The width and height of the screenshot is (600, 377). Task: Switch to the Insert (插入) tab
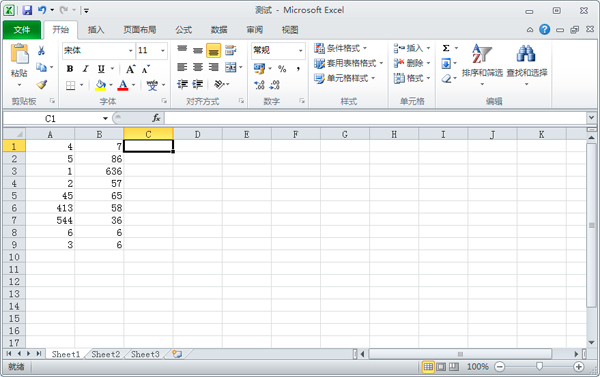tap(96, 29)
